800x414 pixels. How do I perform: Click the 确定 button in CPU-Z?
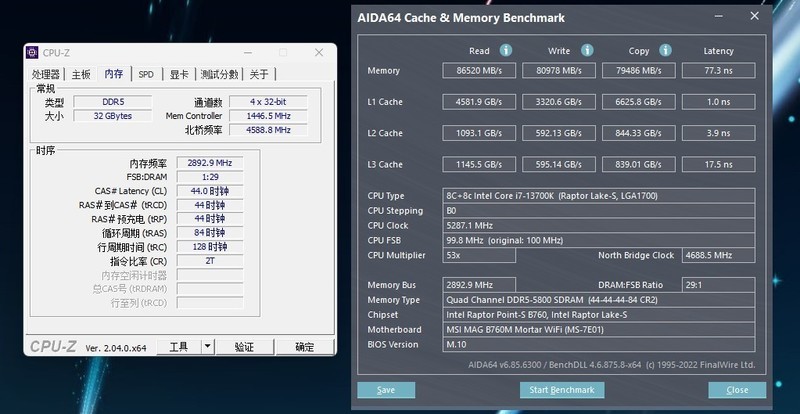coord(305,347)
